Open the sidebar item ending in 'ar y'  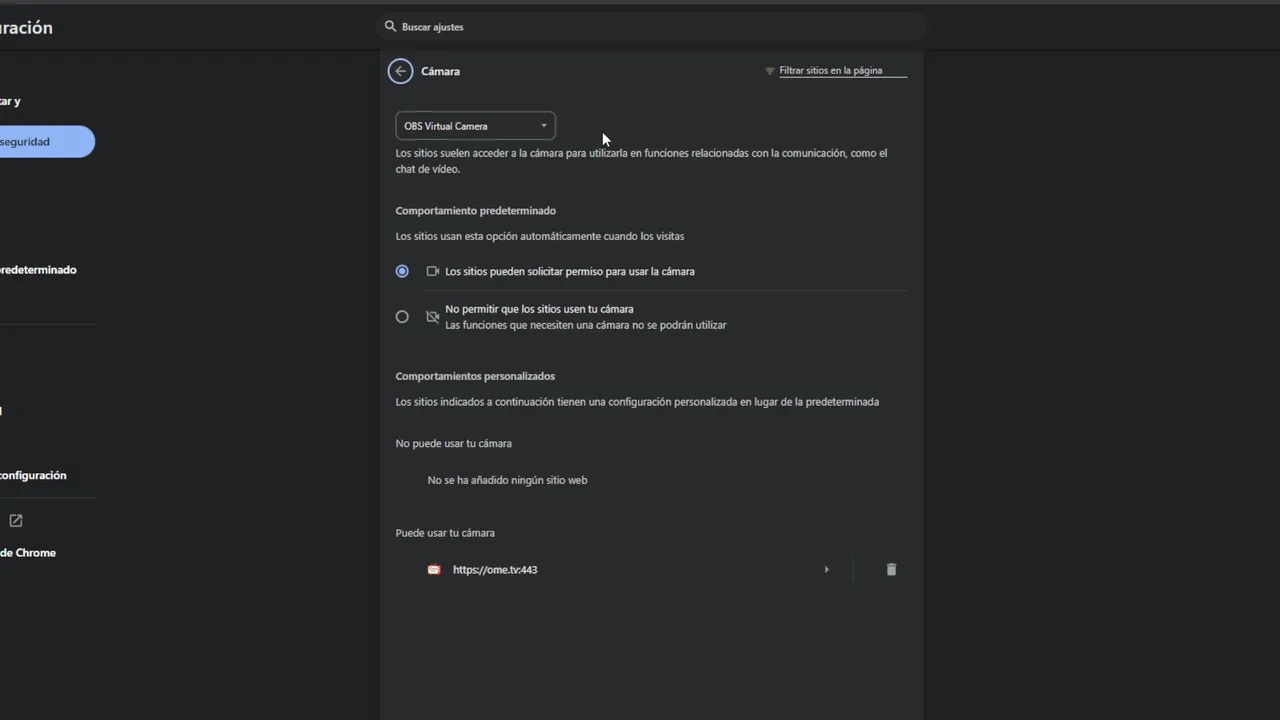coord(10,101)
